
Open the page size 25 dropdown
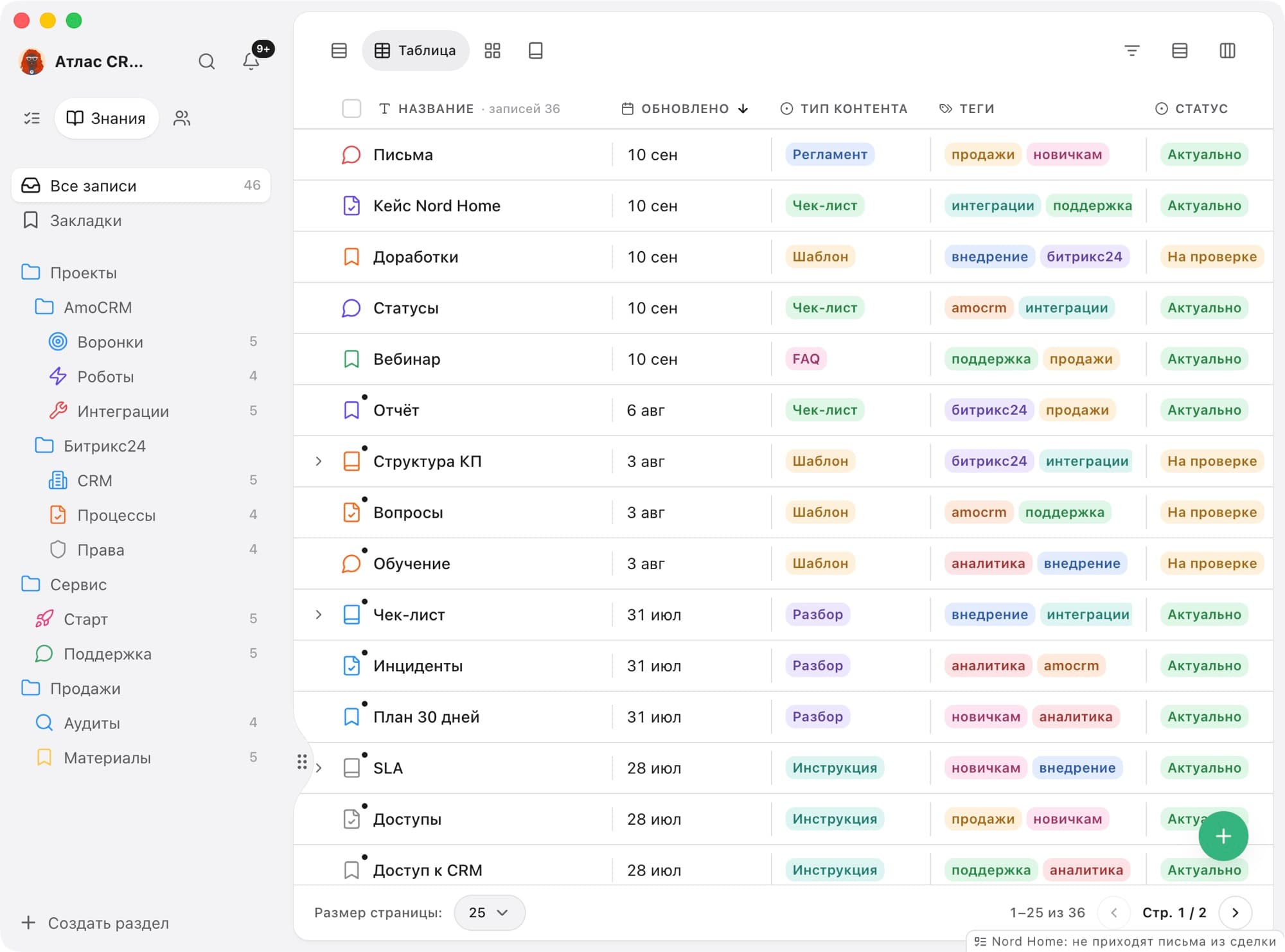pos(490,912)
